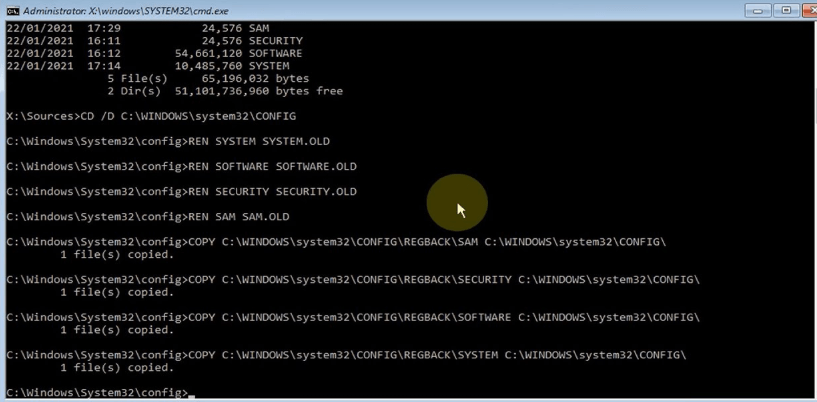The width and height of the screenshot is (817, 402).
Task: Minimize the Administrator cmd.exe window
Action: click(x=758, y=10)
